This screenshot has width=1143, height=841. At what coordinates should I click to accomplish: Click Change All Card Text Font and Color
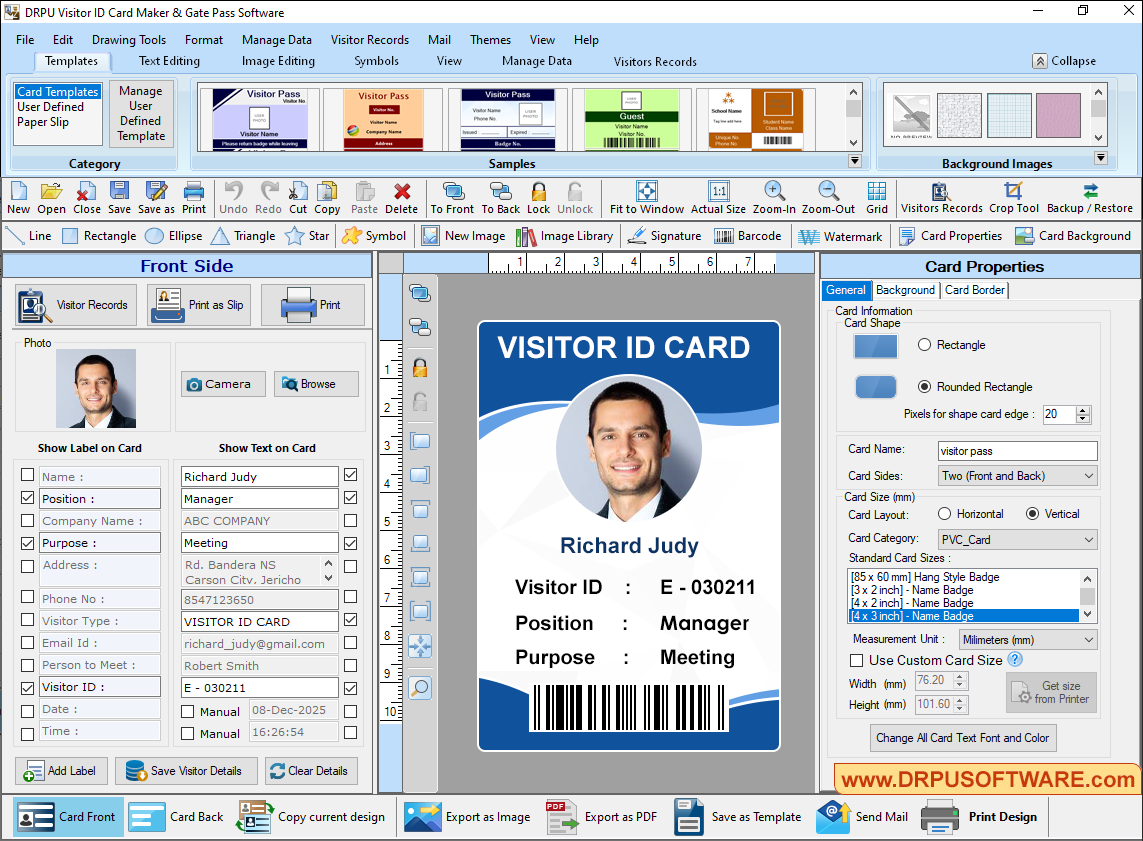tap(963, 738)
